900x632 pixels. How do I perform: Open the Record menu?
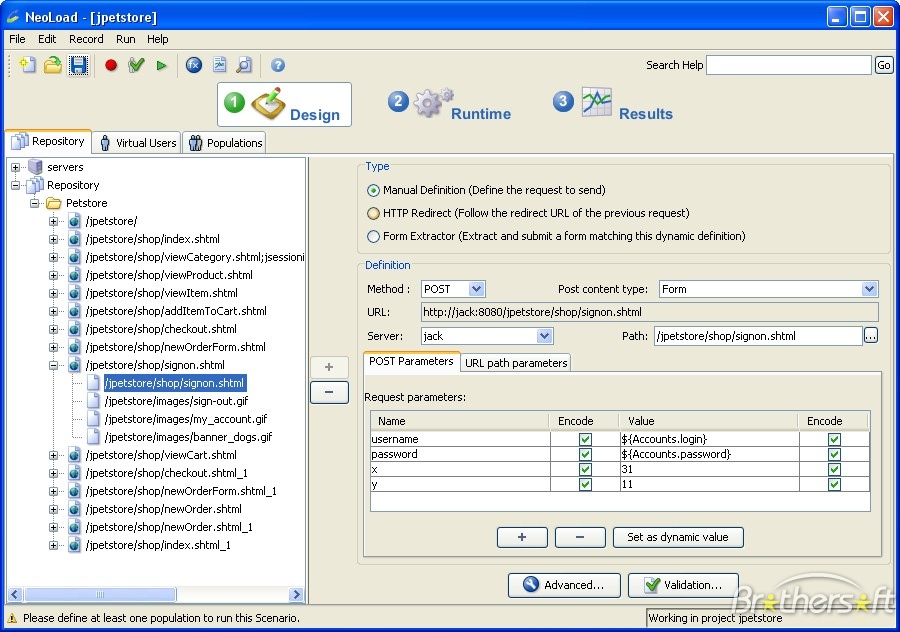point(86,39)
